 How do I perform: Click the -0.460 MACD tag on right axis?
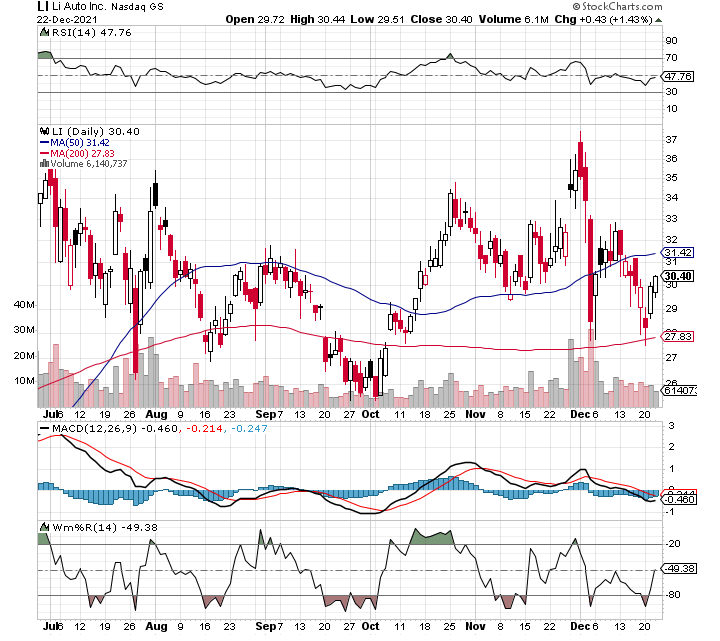[679, 500]
